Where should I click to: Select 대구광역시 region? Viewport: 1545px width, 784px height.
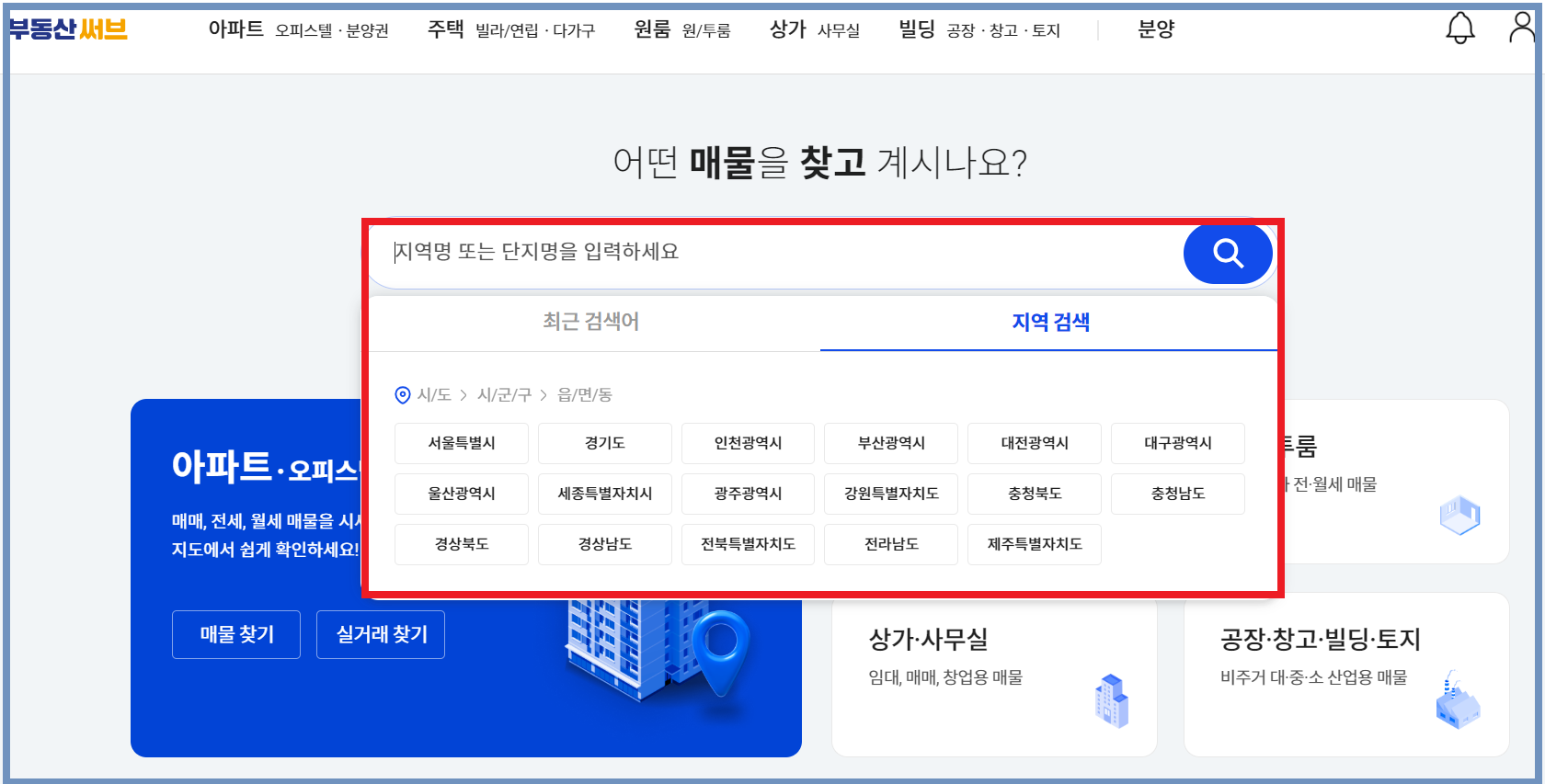pyautogui.click(x=1178, y=443)
